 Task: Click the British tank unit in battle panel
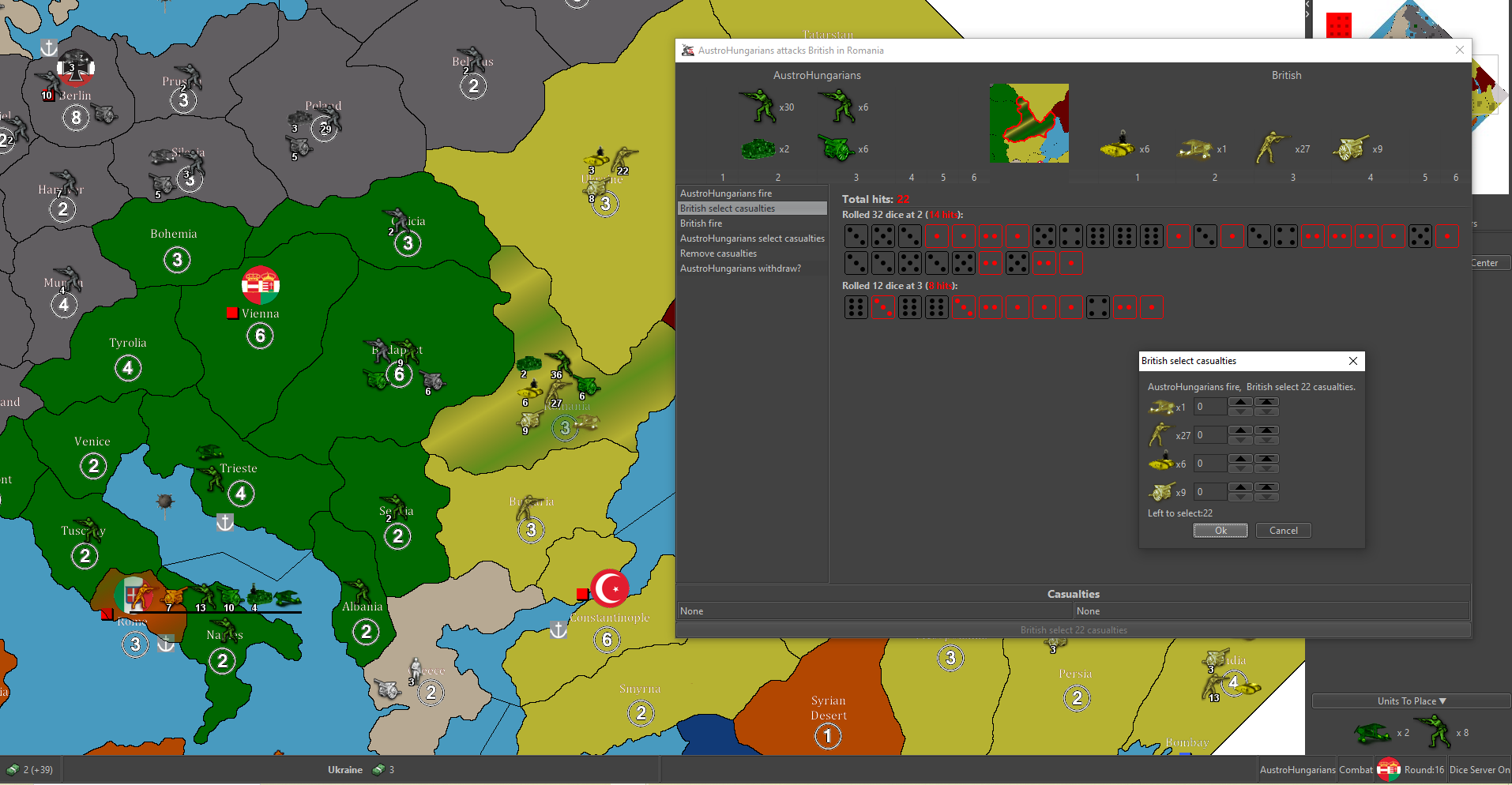point(1117,148)
